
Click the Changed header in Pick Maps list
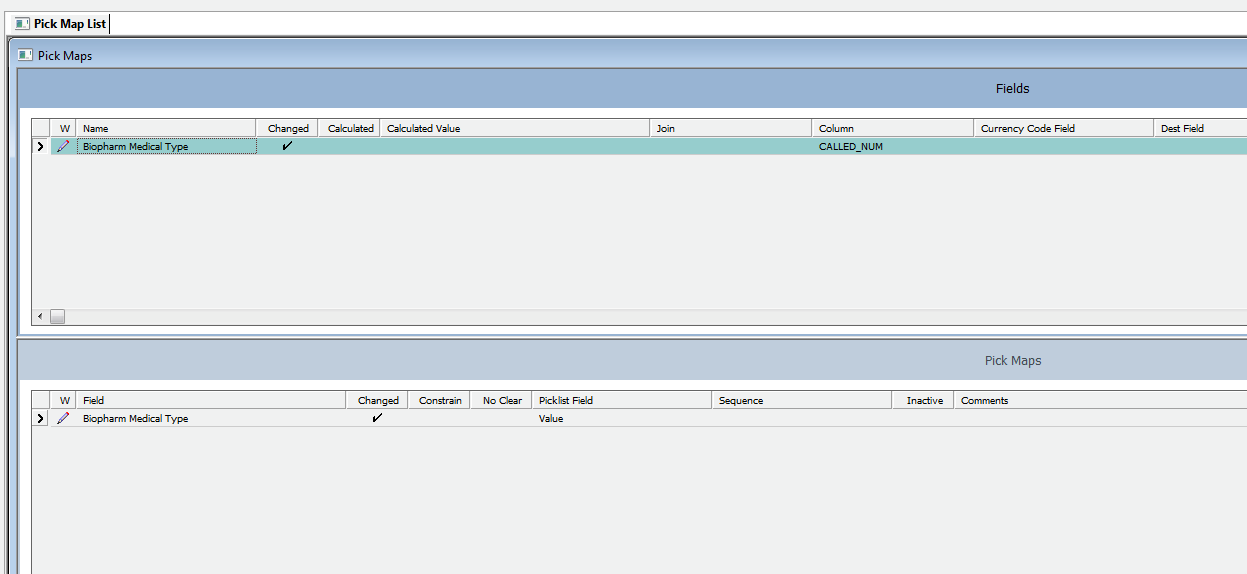coord(378,400)
